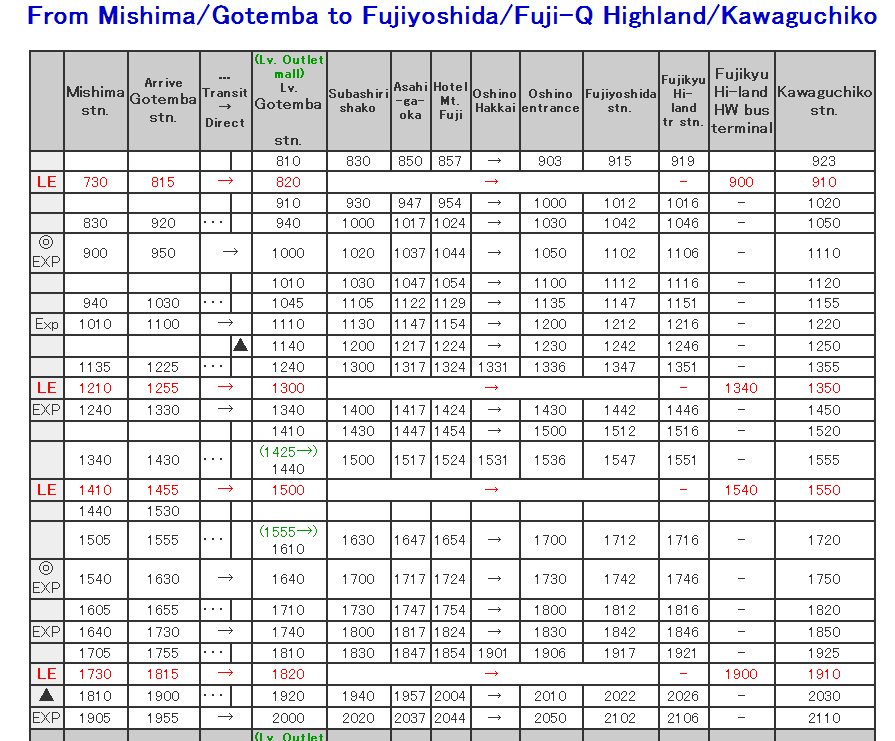The image size is (895, 741).
Task: Click the '2004' Hotel Mt. Fuji time
Action: click(x=450, y=696)
